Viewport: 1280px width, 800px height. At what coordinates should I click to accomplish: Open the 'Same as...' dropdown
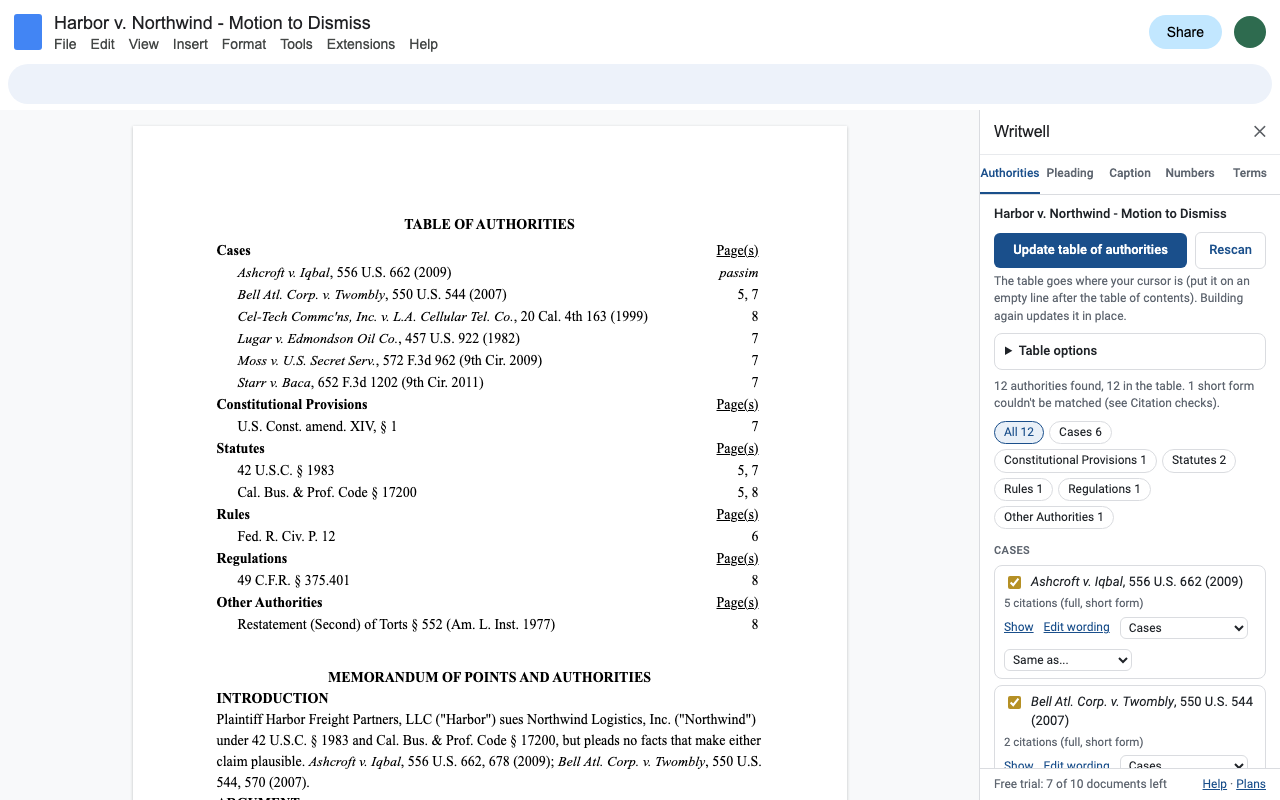tap(1068, 660)
